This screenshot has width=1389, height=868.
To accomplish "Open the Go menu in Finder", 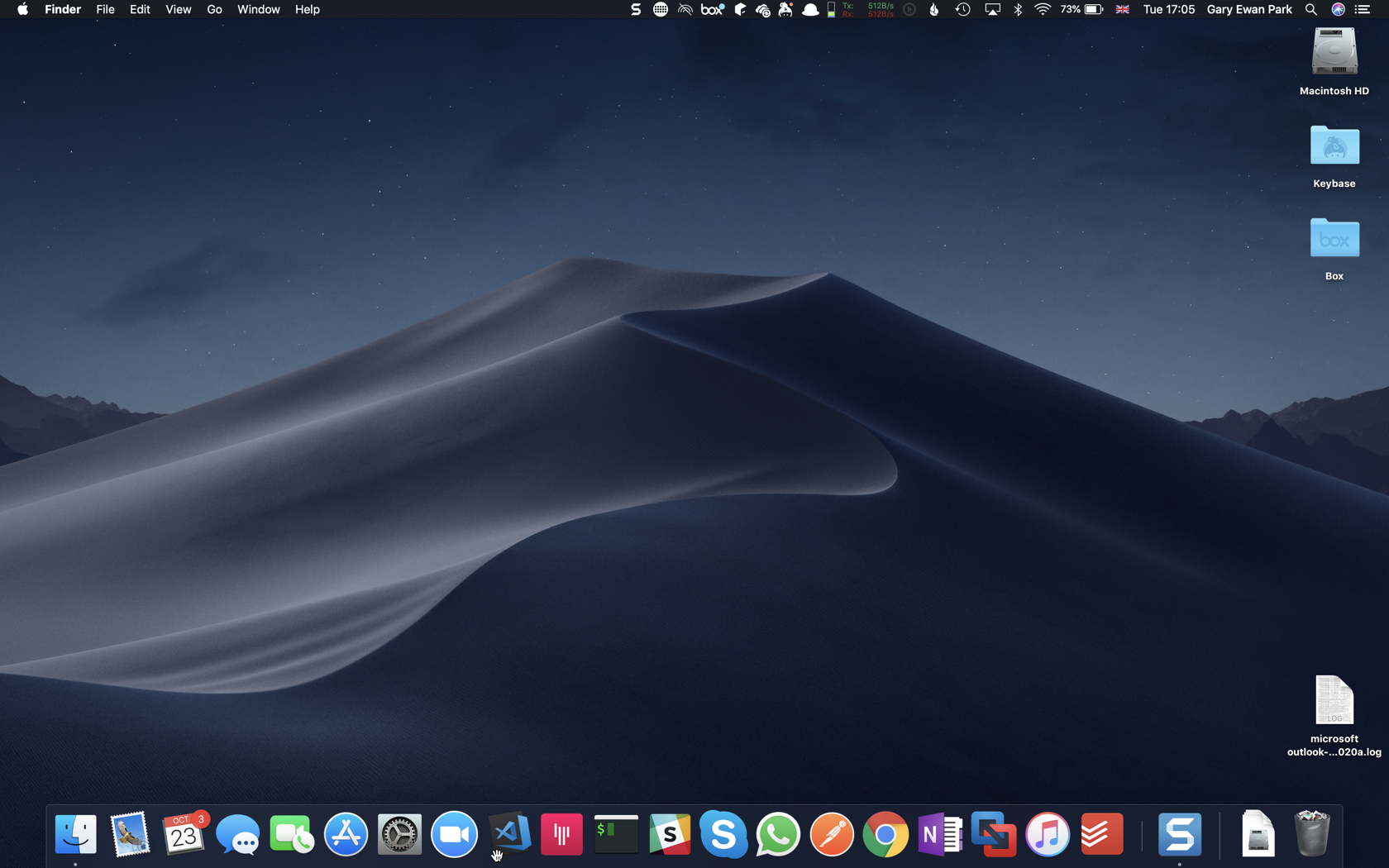I will point(214,10).
